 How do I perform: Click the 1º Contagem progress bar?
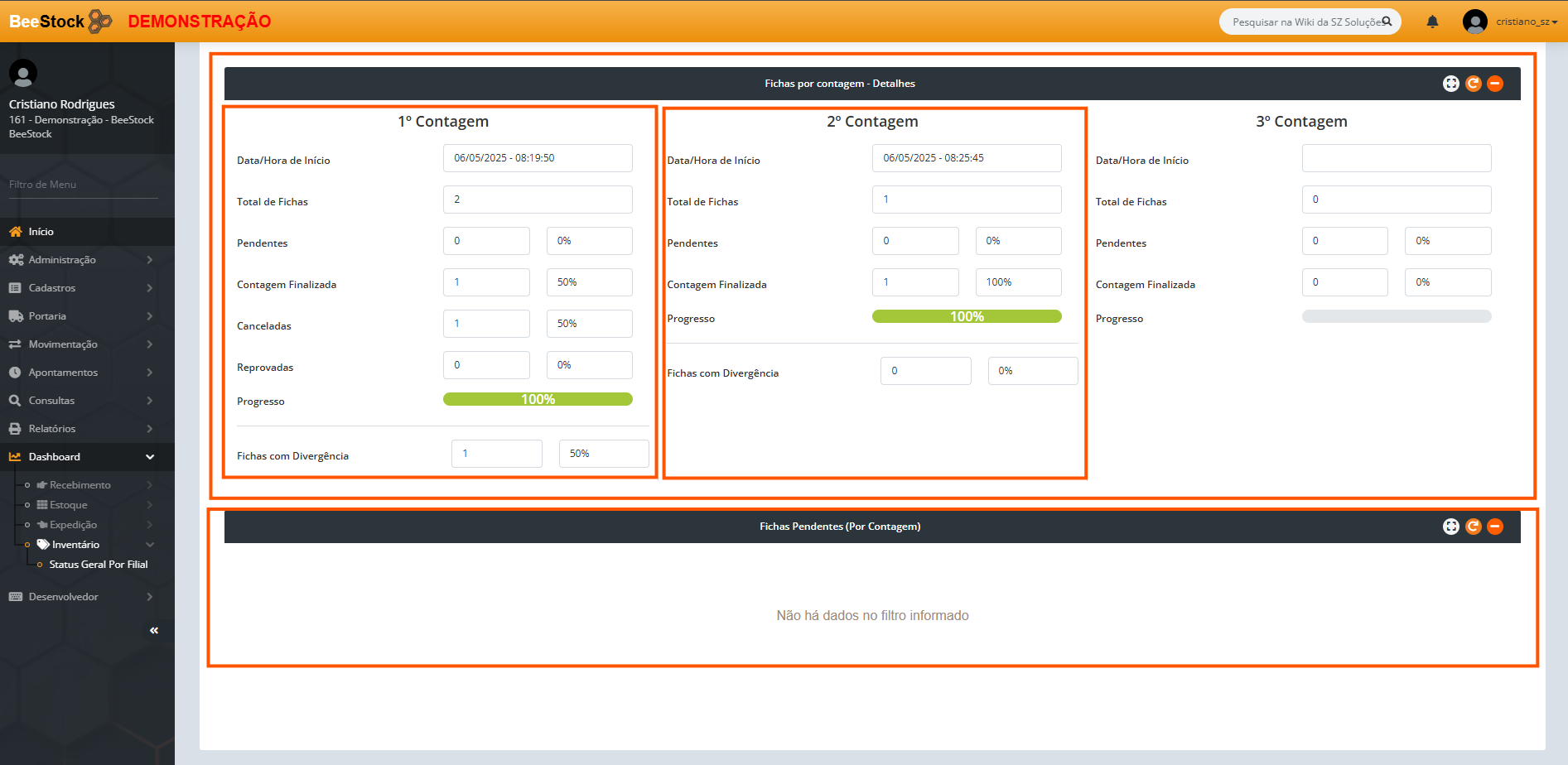point(538,399)
